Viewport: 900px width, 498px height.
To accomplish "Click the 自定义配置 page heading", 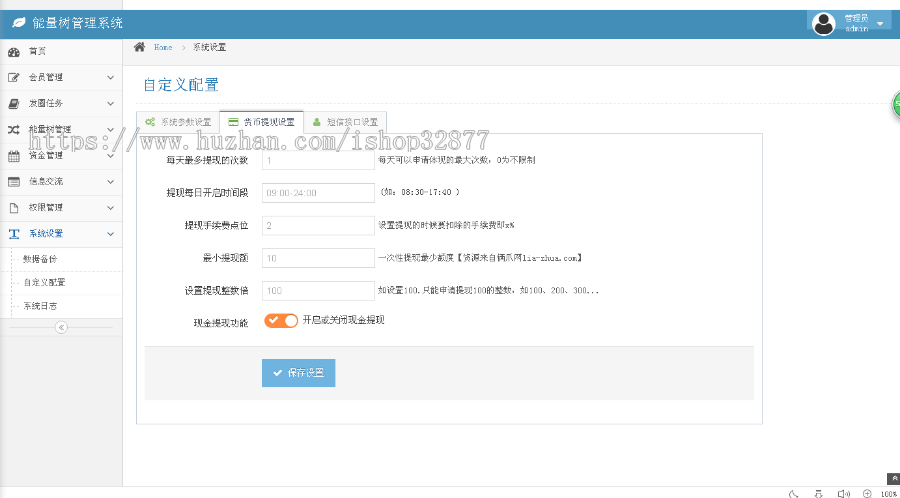I will [181, 85].
